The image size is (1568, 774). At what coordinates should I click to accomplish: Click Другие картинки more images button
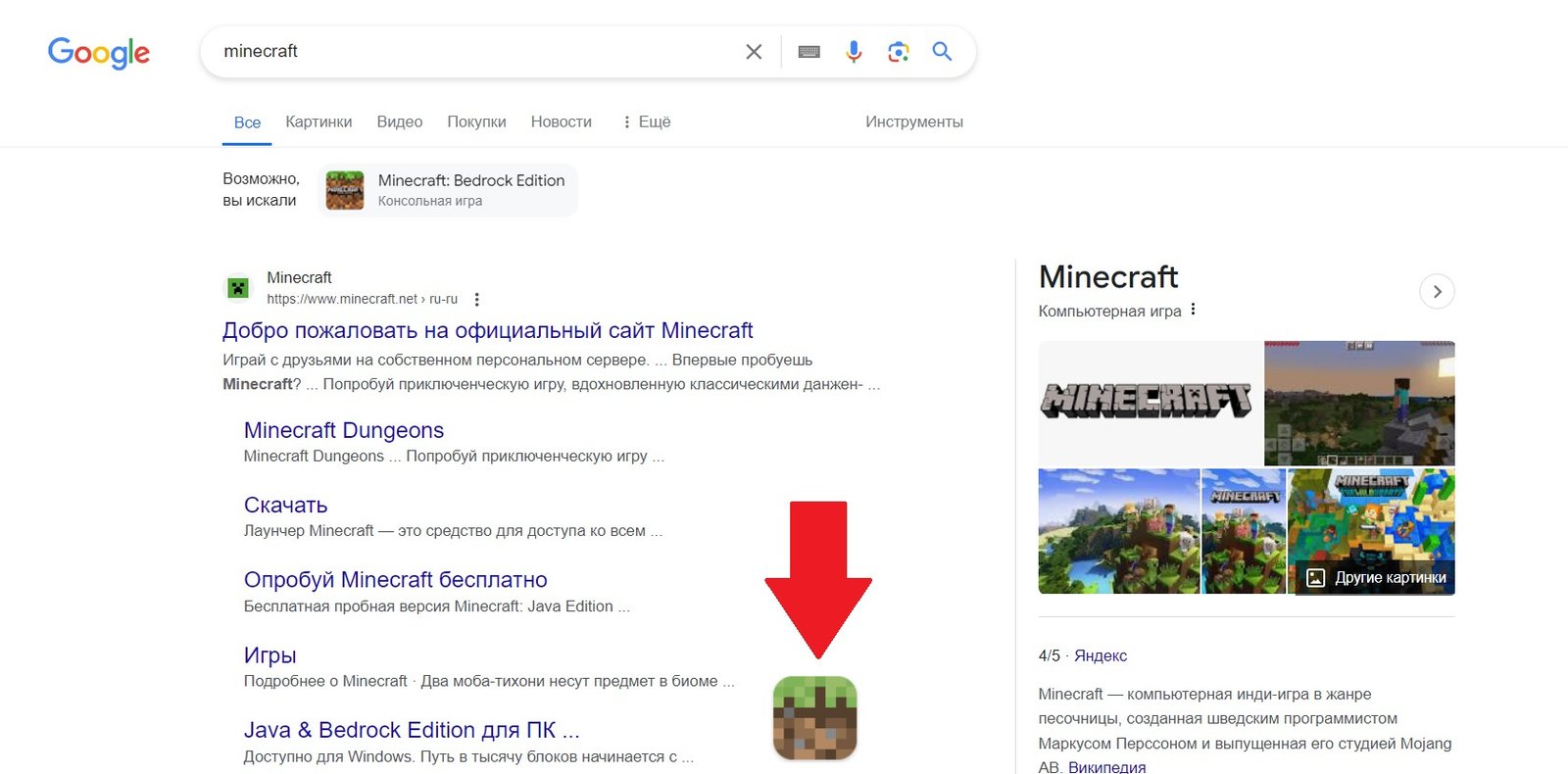[1376, 577]
